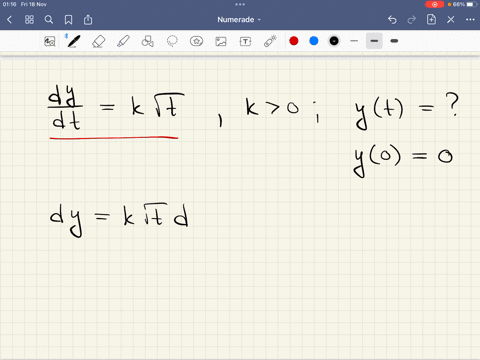This screenshot has width=480, height=360.
Task: Open the page thumbnails grid view
Action: click(x=29, y=20)
